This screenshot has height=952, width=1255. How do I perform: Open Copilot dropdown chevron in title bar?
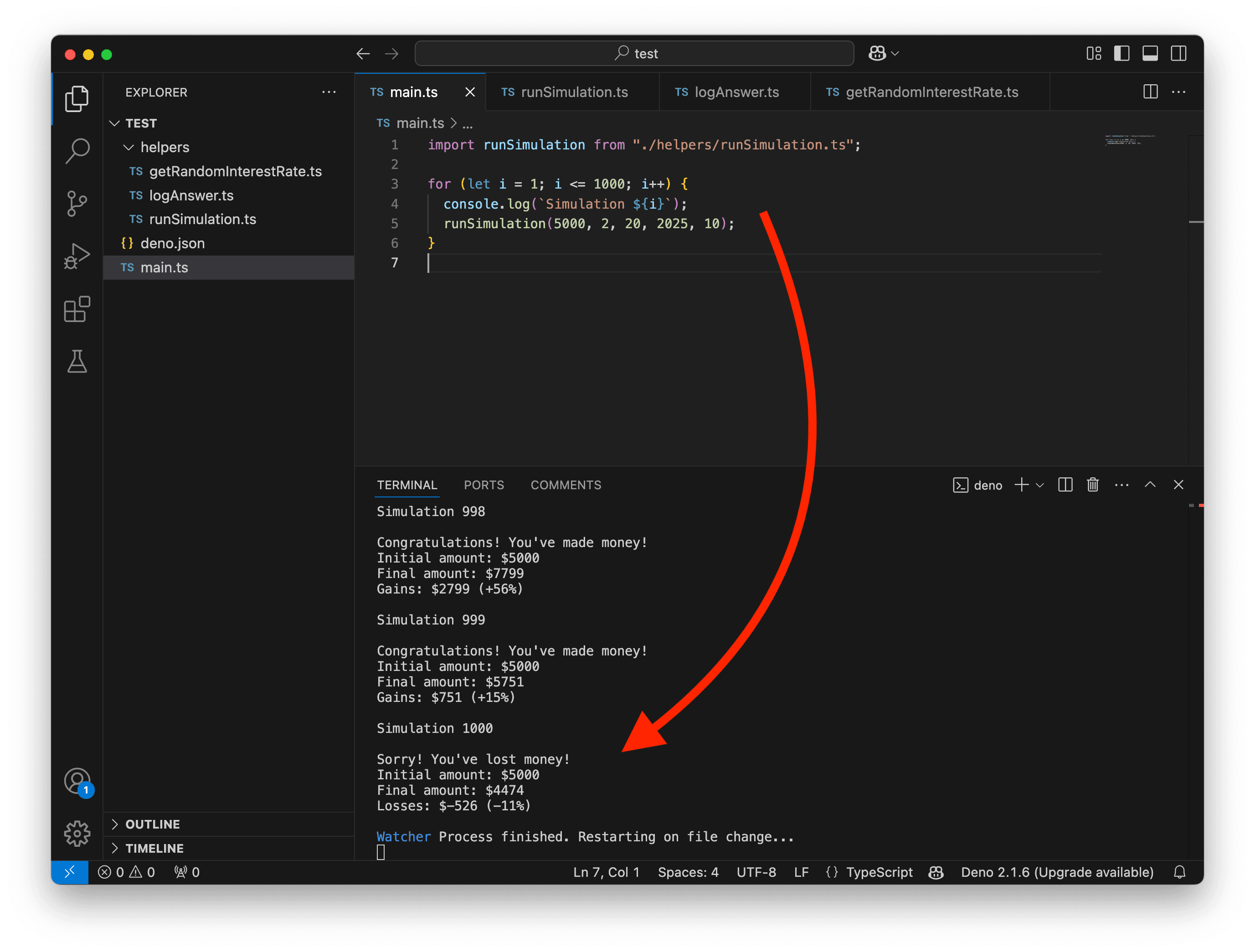point(895,54)
